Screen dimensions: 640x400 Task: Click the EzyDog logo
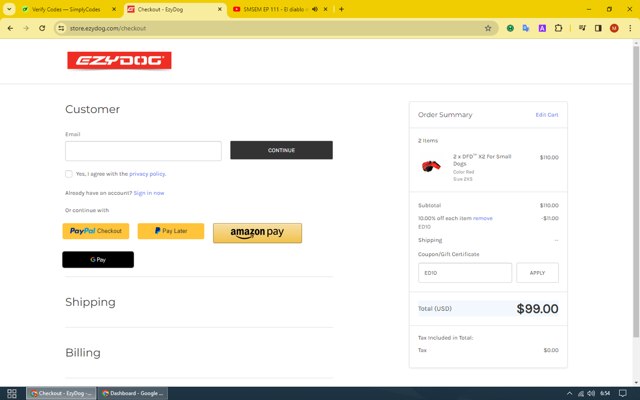(x=119, y=60)
